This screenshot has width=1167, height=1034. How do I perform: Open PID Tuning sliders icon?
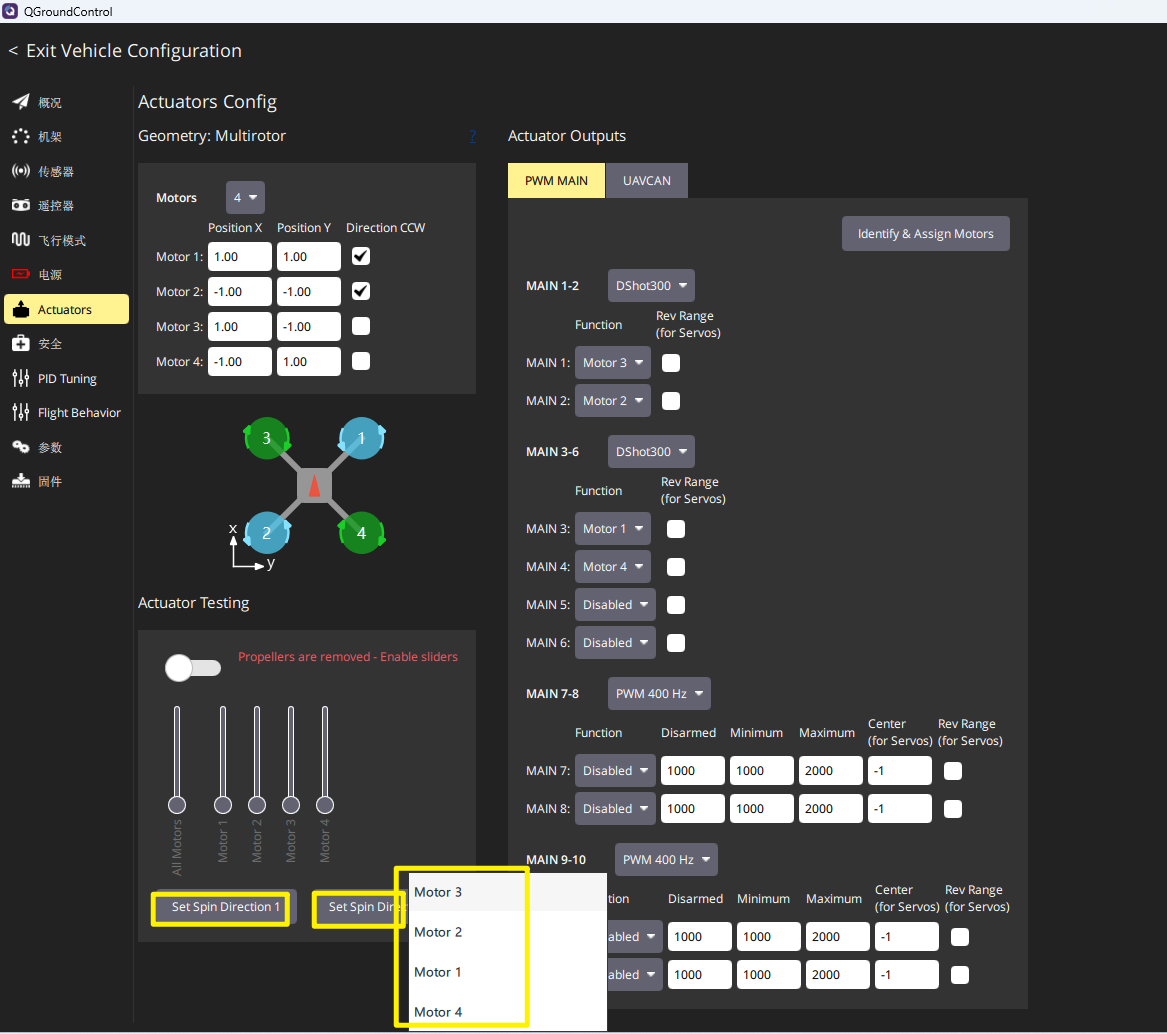pos(21,378)
